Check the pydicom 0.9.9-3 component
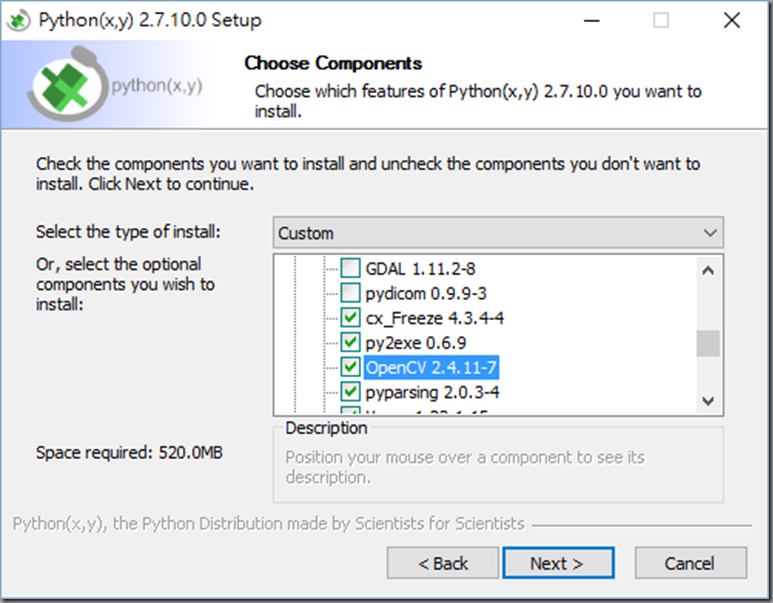The image size is (773, 603). [x=350, y=293]
